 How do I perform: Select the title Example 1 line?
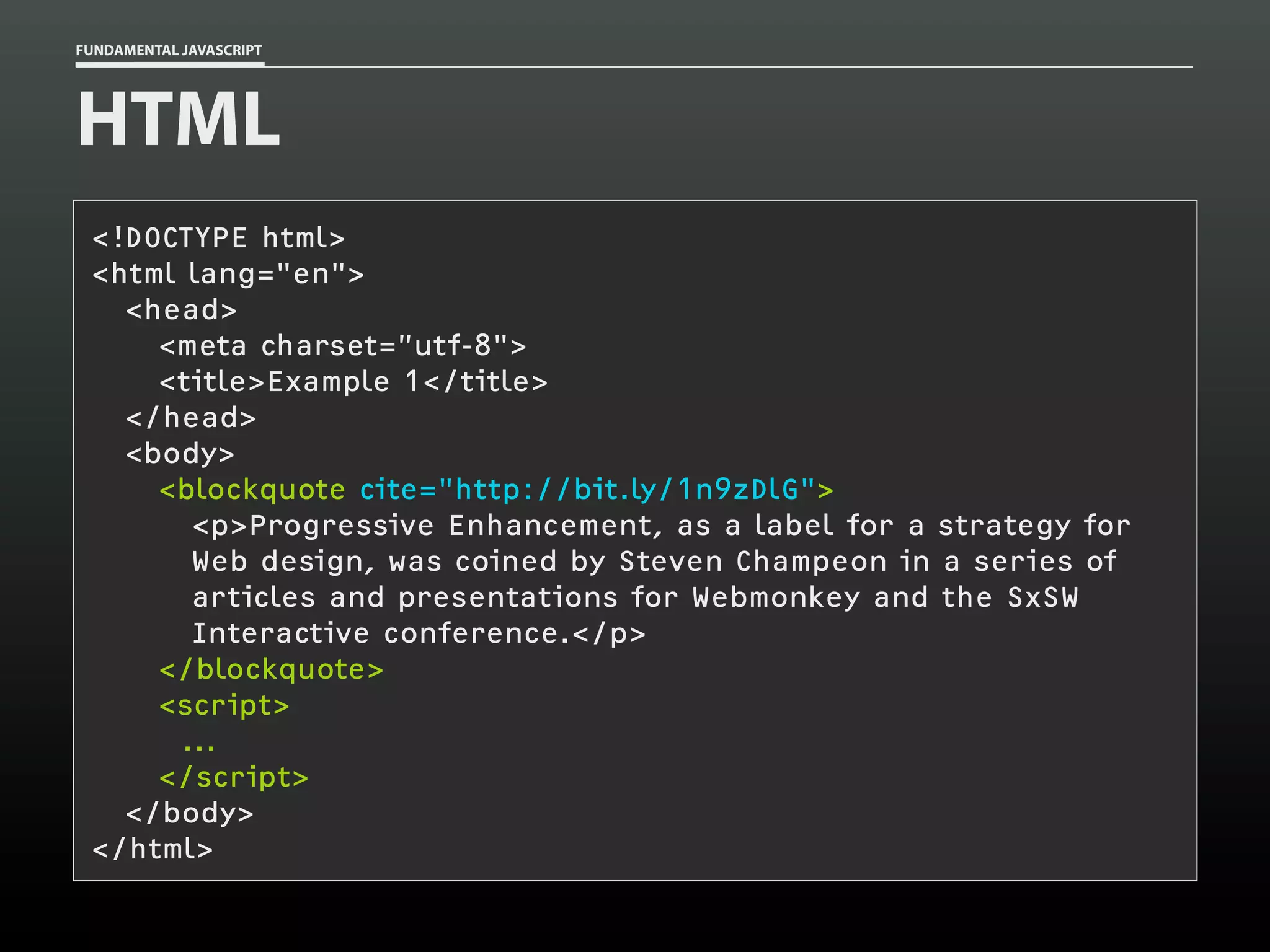click(x=353, y=382)
